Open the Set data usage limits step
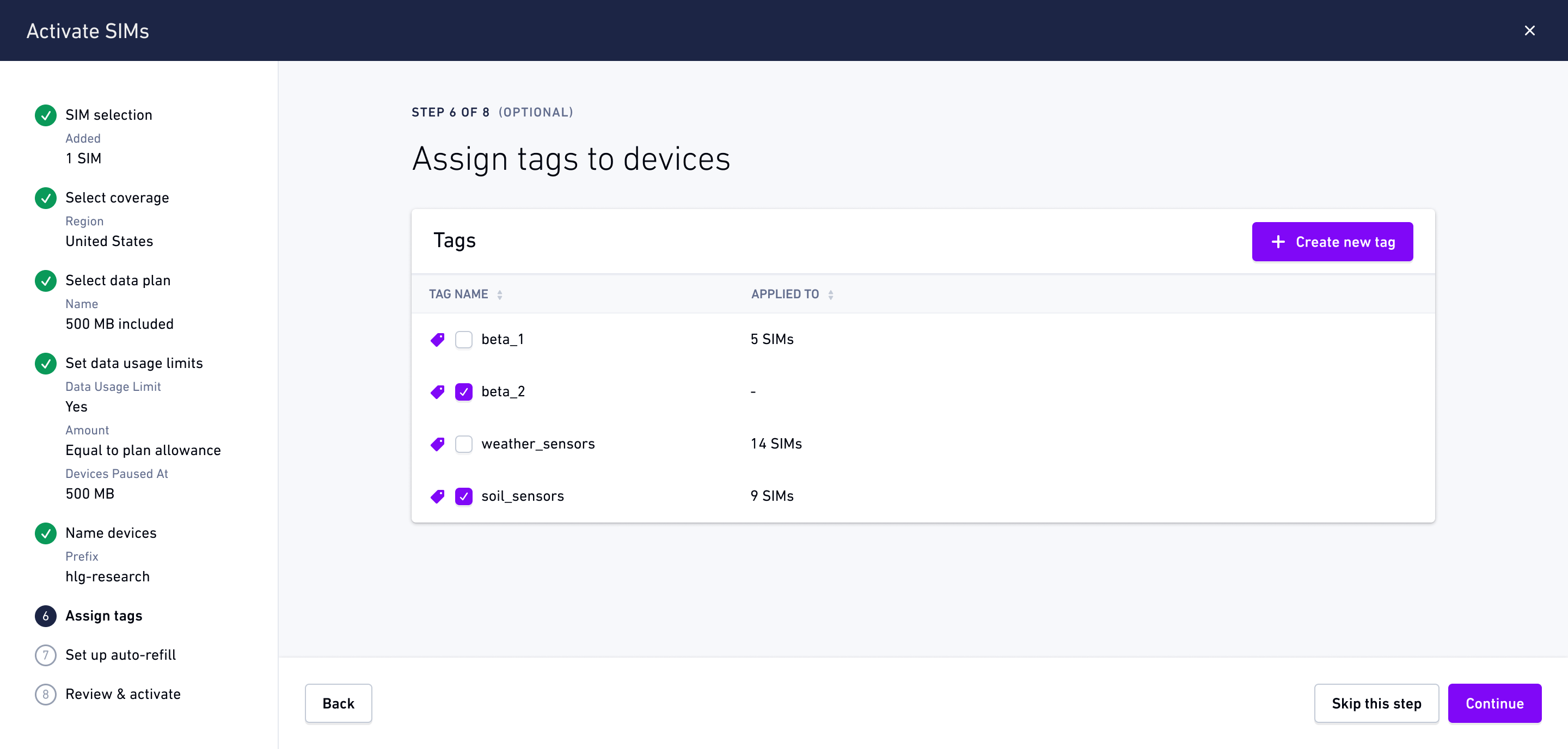The height and width of the screenshot is (749, 1568). (134, 363)
